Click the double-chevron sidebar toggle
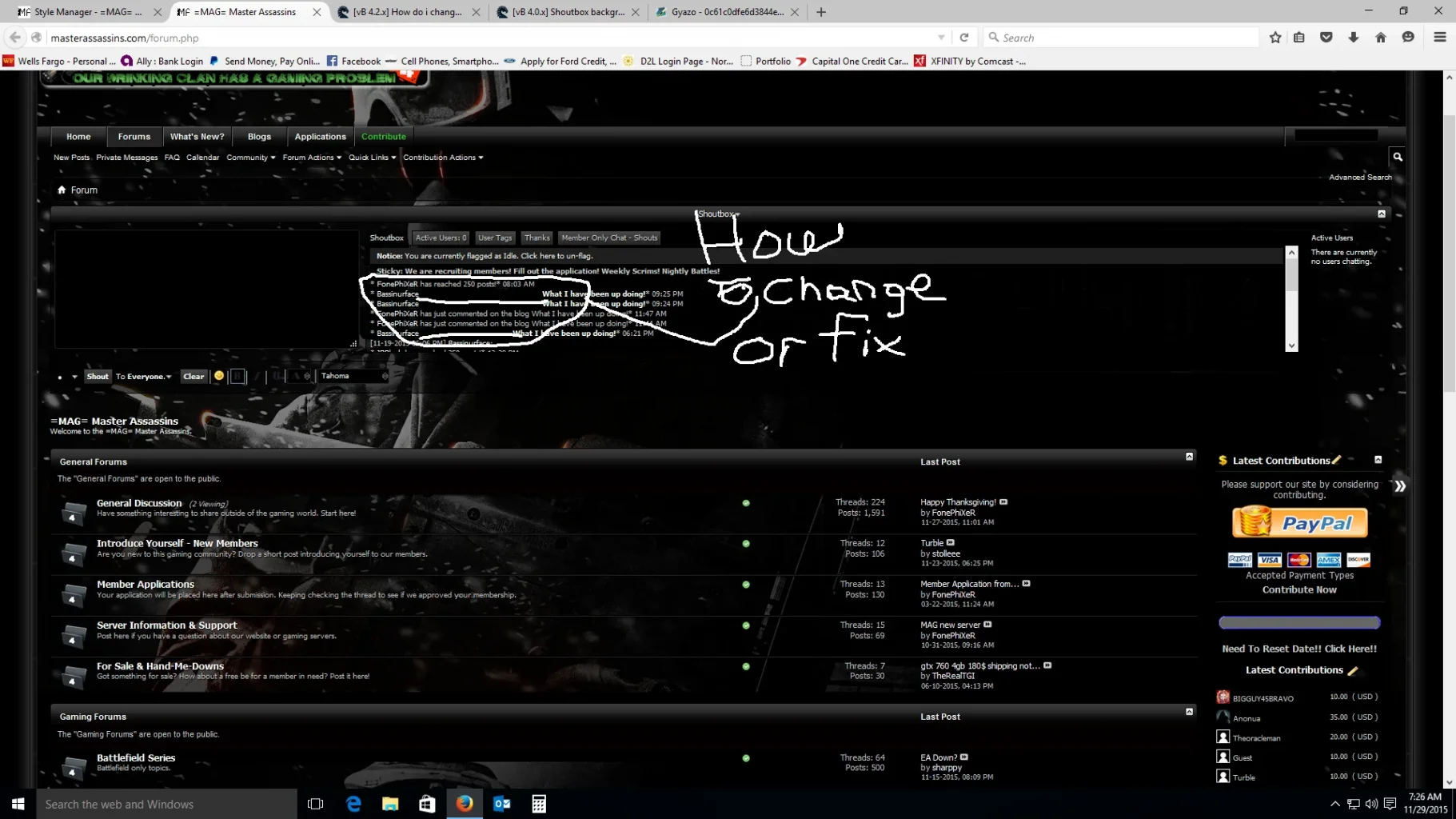Viewport: 1456px width, 819px height. [x=1400, y=486]
